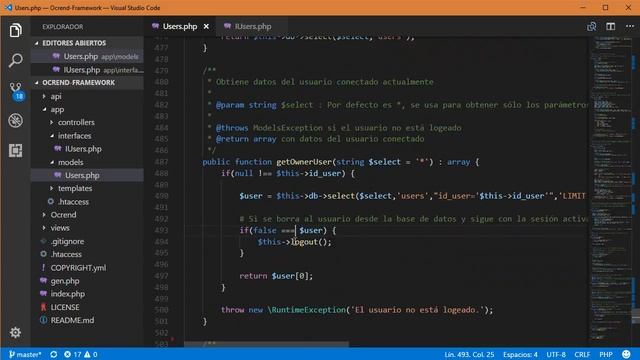The height and width of the screenshot is (360, 640).
Task: Click the logout() method call
Action: [311, 242]
